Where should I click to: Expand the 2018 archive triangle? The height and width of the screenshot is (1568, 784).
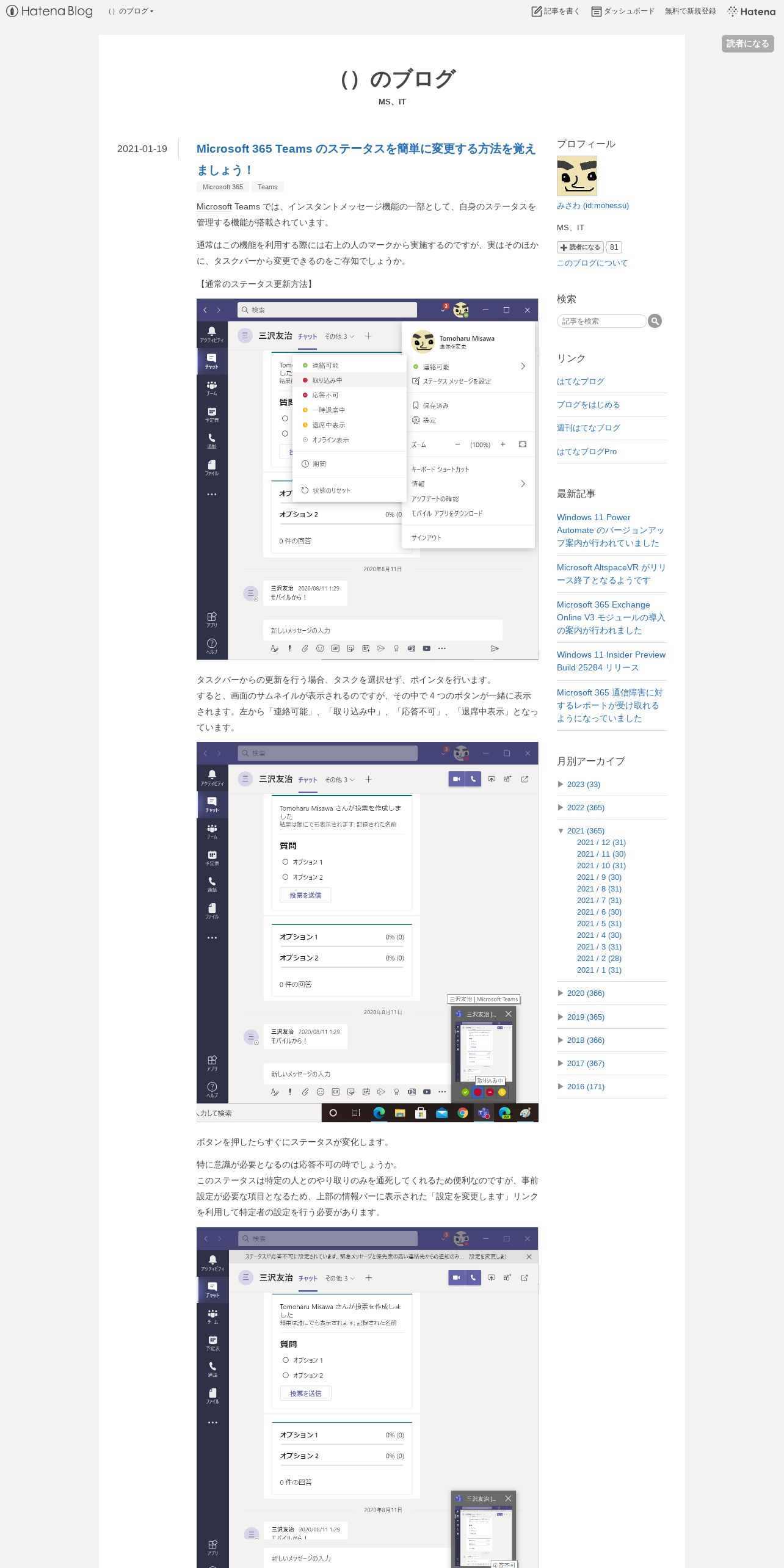[x=561, y=1040]
